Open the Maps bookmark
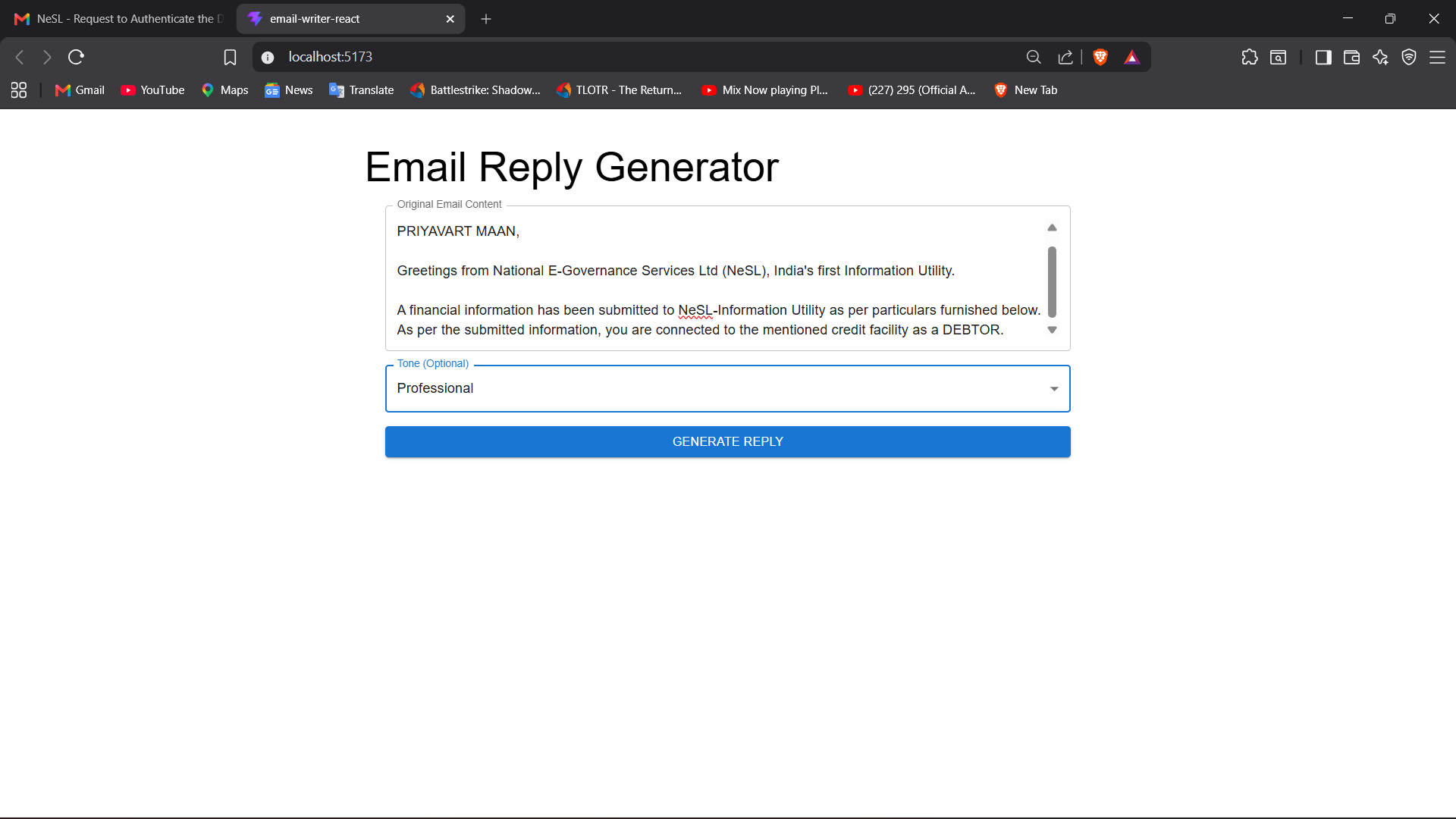 pos(224,90)
